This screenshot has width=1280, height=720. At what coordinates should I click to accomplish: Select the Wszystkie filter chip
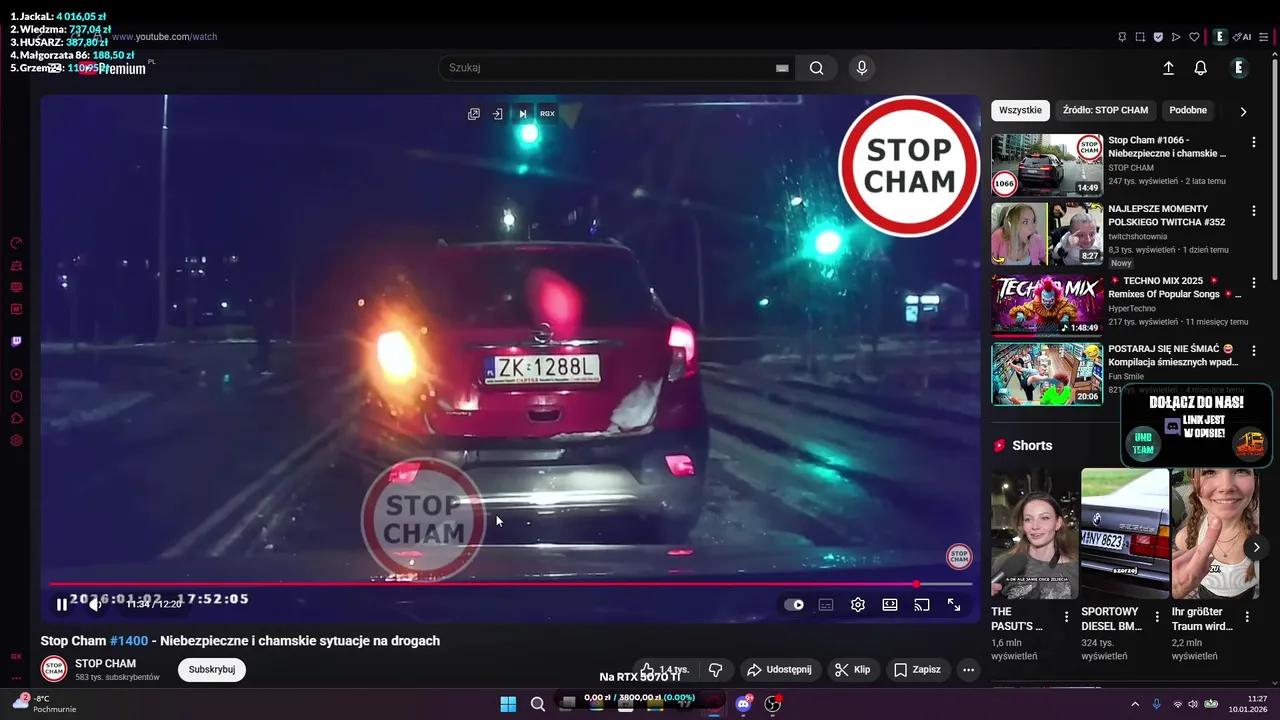coord(1020,110)
